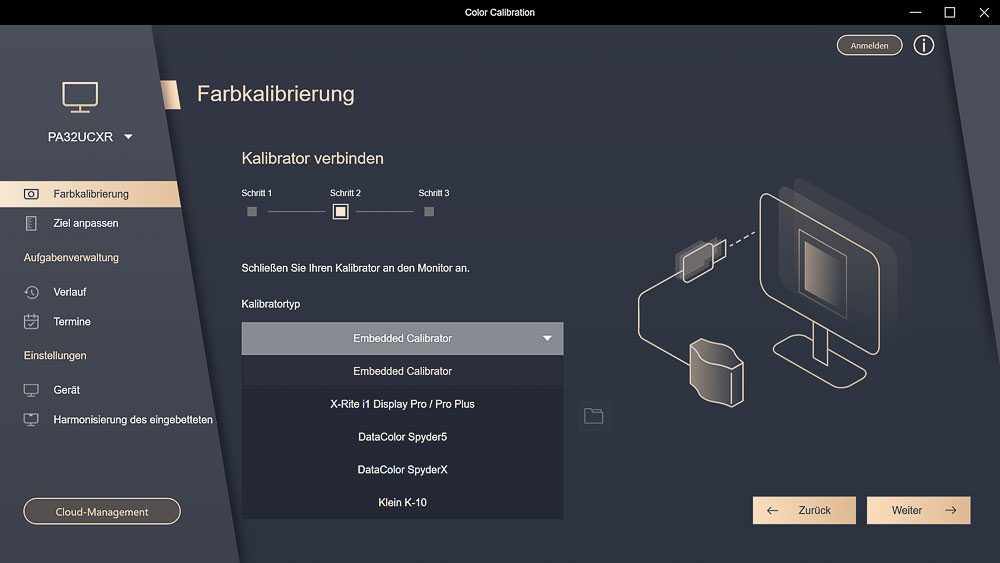Click the Anmelden button

point(869,45)
